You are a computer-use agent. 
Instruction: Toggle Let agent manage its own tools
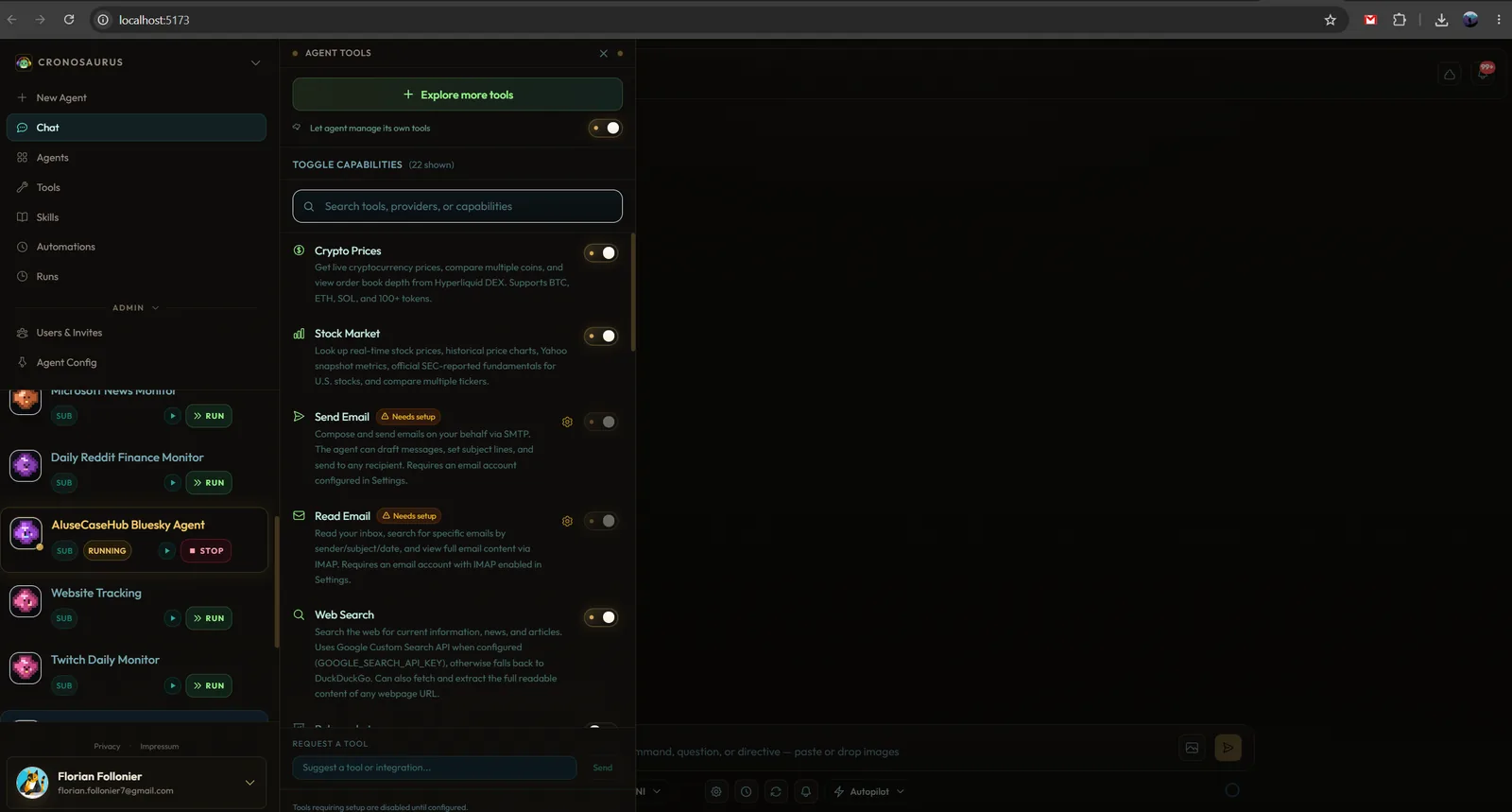point(605,129)
